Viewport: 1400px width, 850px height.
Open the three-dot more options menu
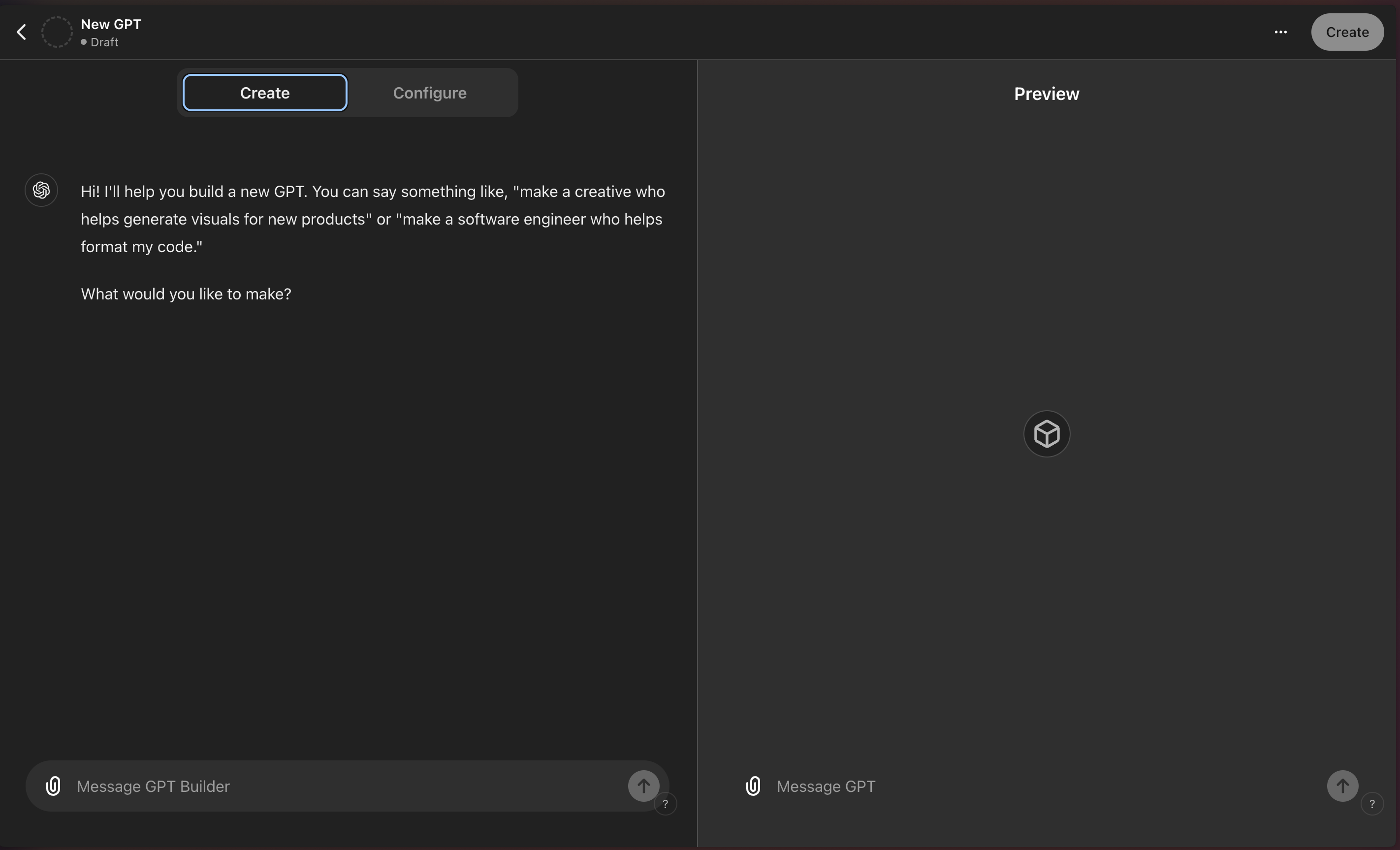(1280, 32)
